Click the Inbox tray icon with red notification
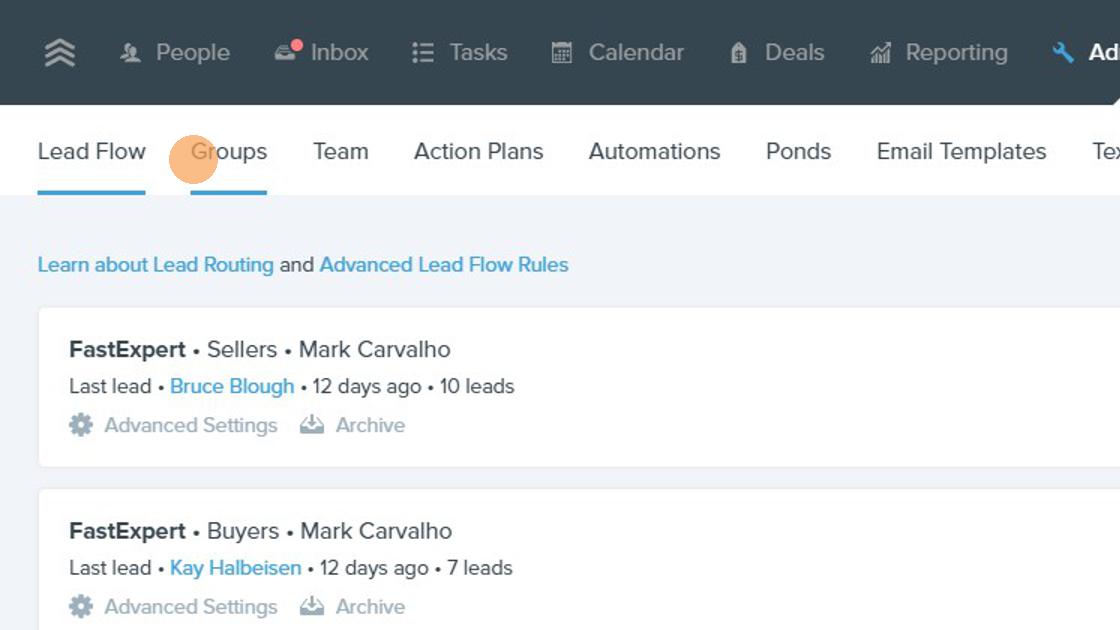 pyautogui.click(x=288, y=51)
